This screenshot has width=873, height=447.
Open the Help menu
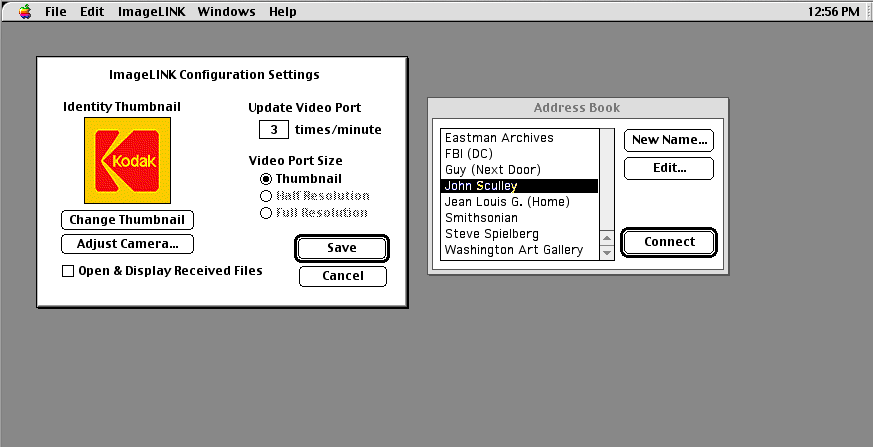coord(283,12)
